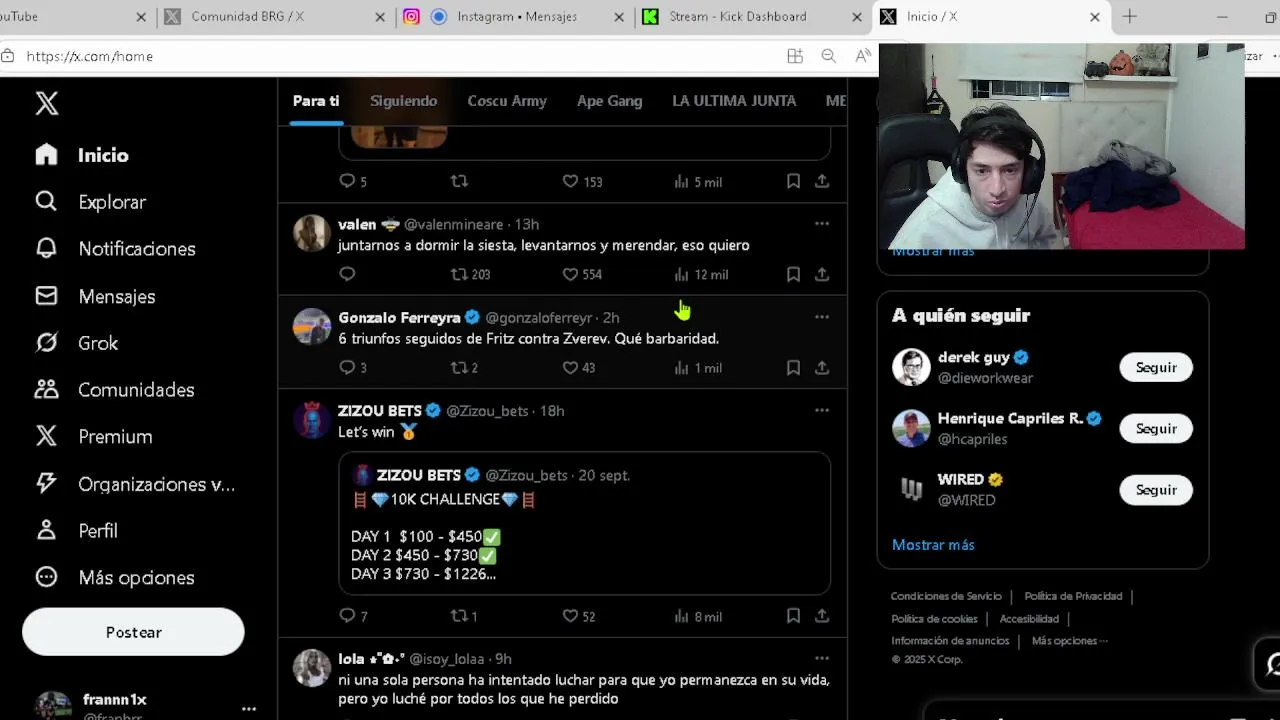Image resolution: width=1280 pixels, height=720 pixels.
Task: Expand footer Más opciones menu
Action: coord(1069,641)
